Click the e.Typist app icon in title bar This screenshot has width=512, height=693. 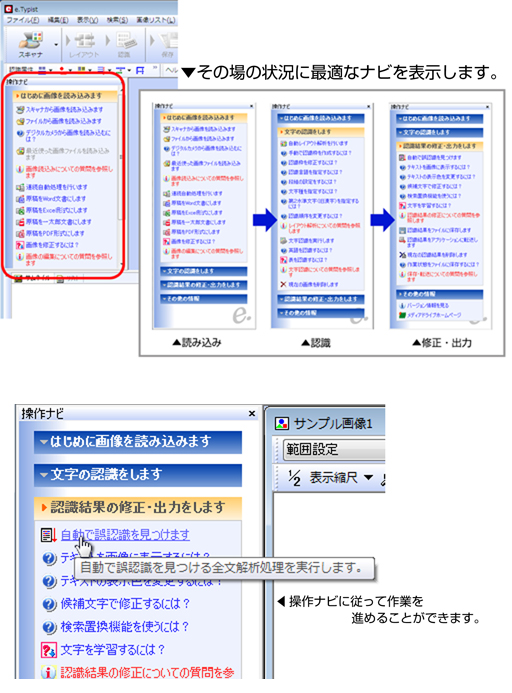(x=8, y=8)
